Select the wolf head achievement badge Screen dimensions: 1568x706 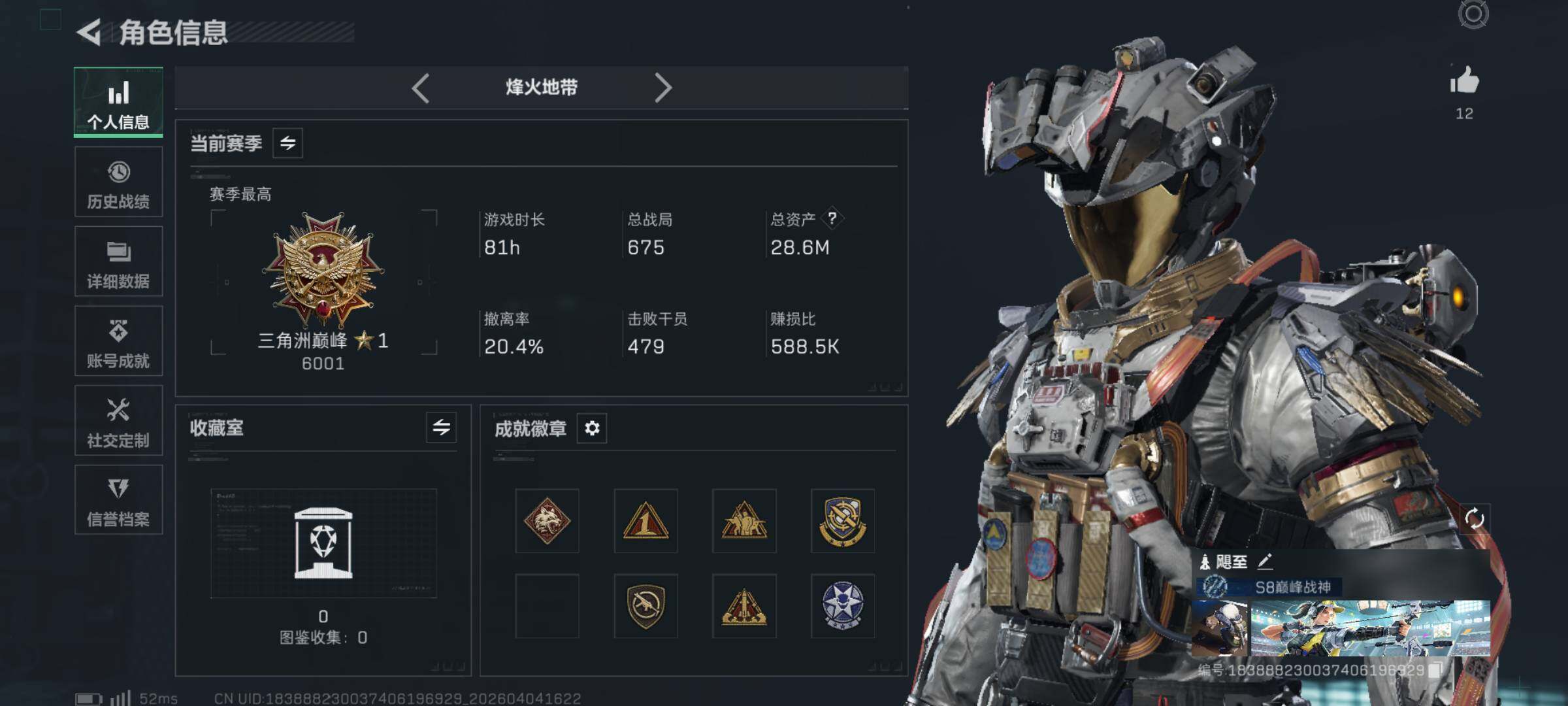[547, 520]
